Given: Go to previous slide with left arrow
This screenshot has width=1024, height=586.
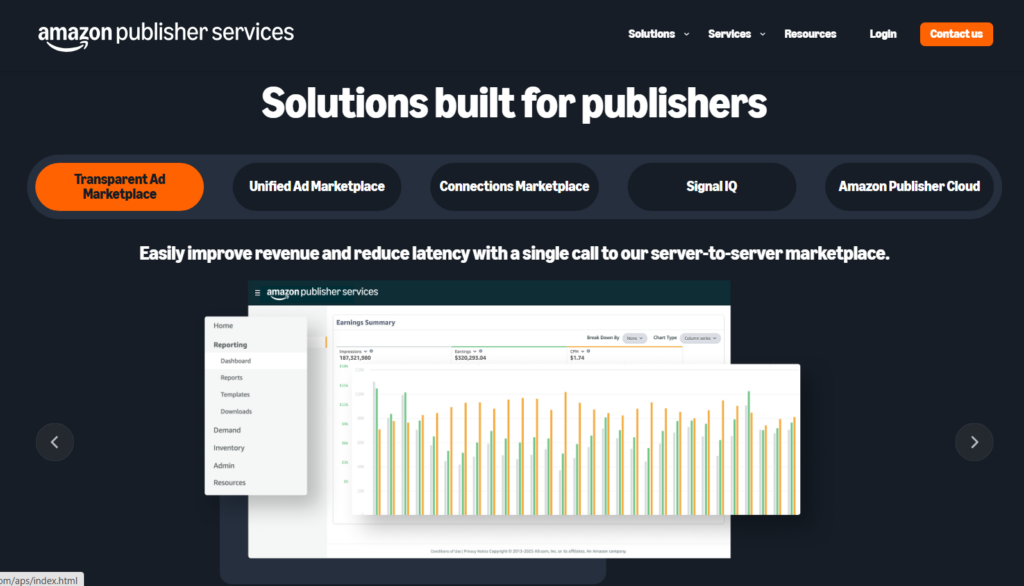Looking at the screenshot, I should pos(55,442).
